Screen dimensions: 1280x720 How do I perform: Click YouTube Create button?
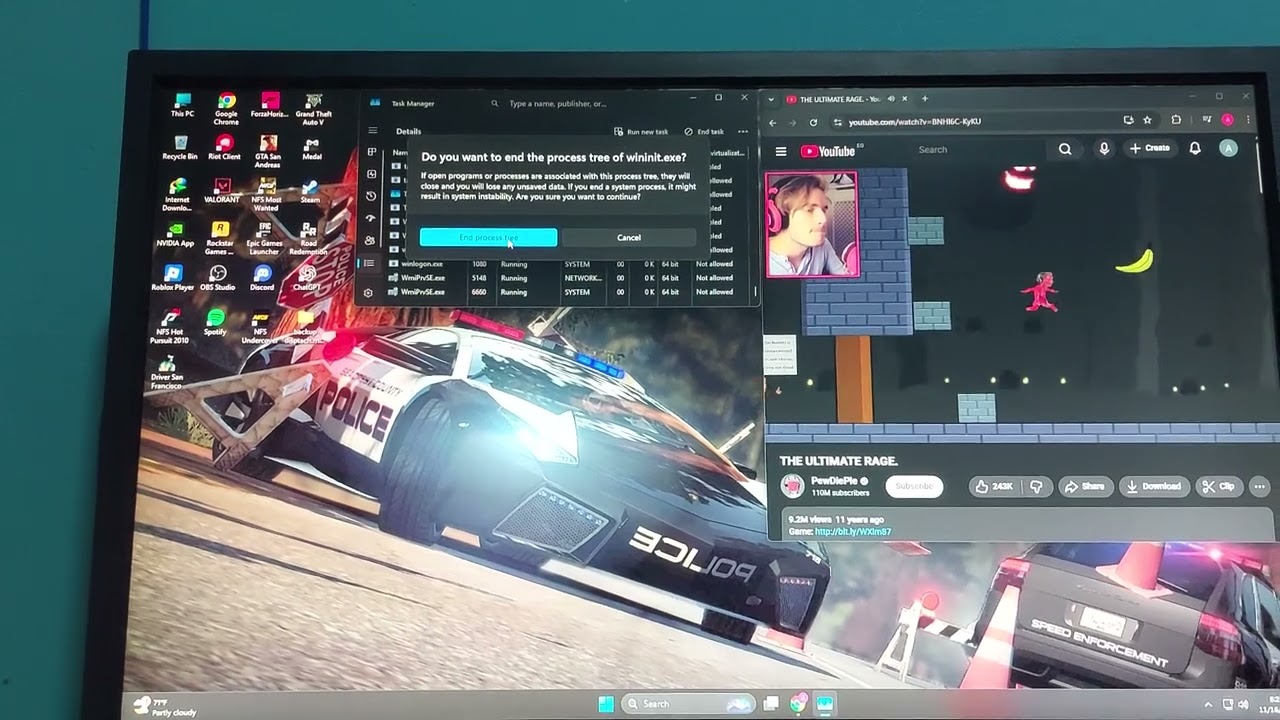(1150, 148)
